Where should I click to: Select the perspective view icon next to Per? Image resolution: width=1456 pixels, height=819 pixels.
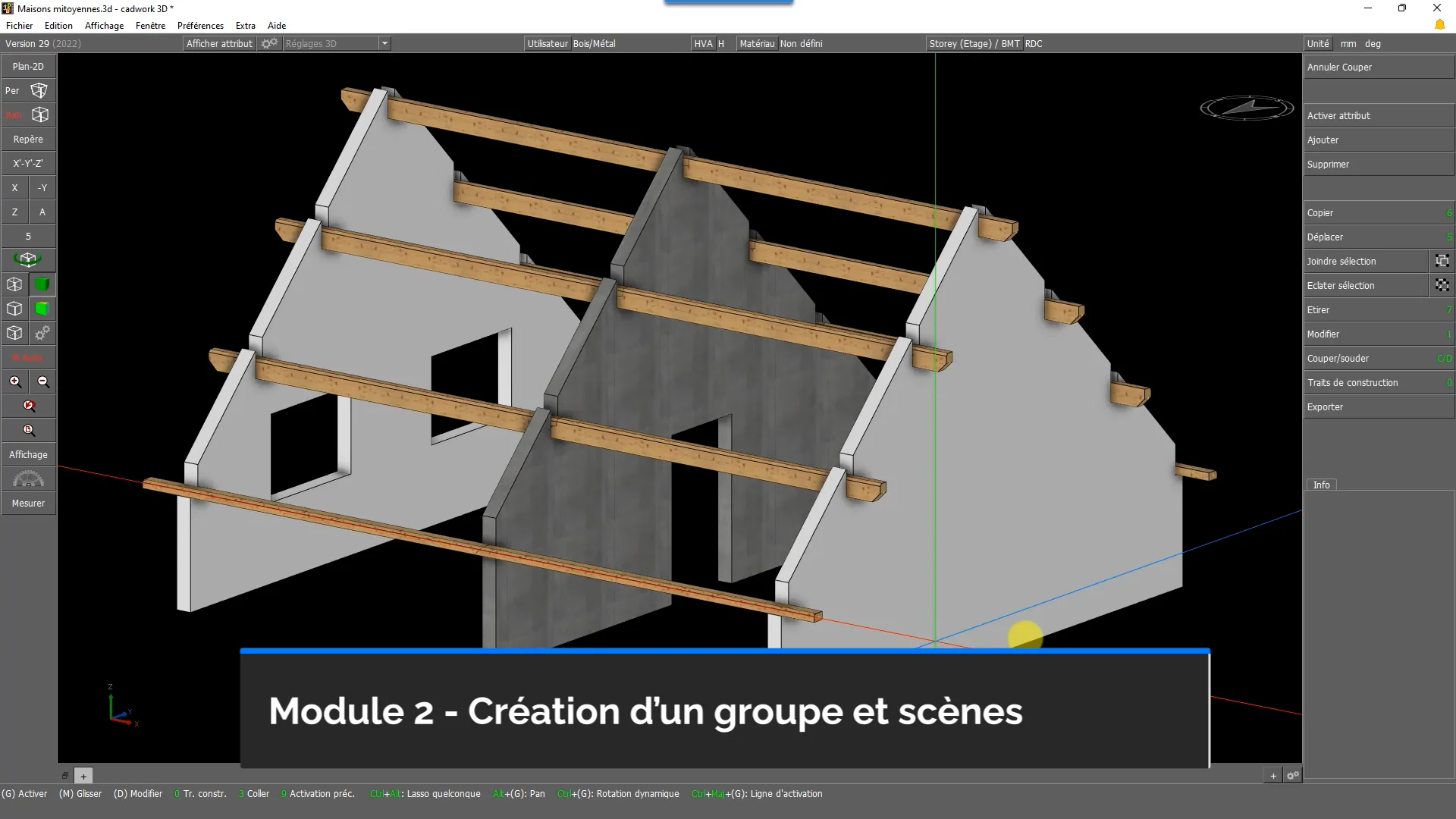40,90
